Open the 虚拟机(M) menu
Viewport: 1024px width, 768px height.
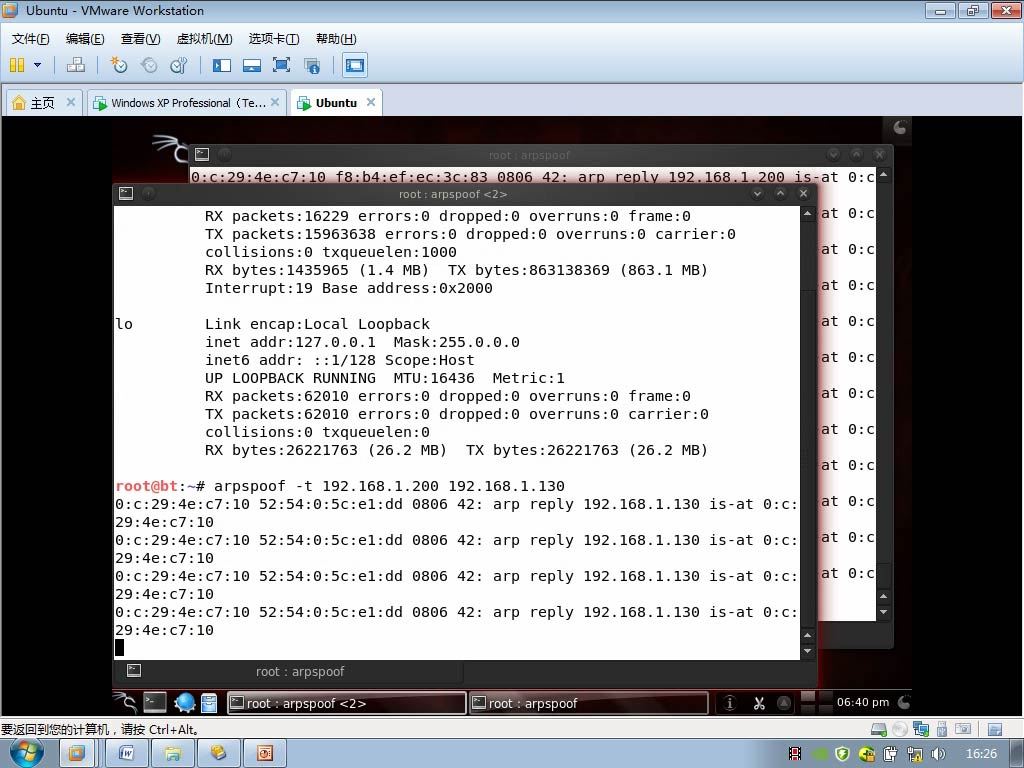[204, 39]
